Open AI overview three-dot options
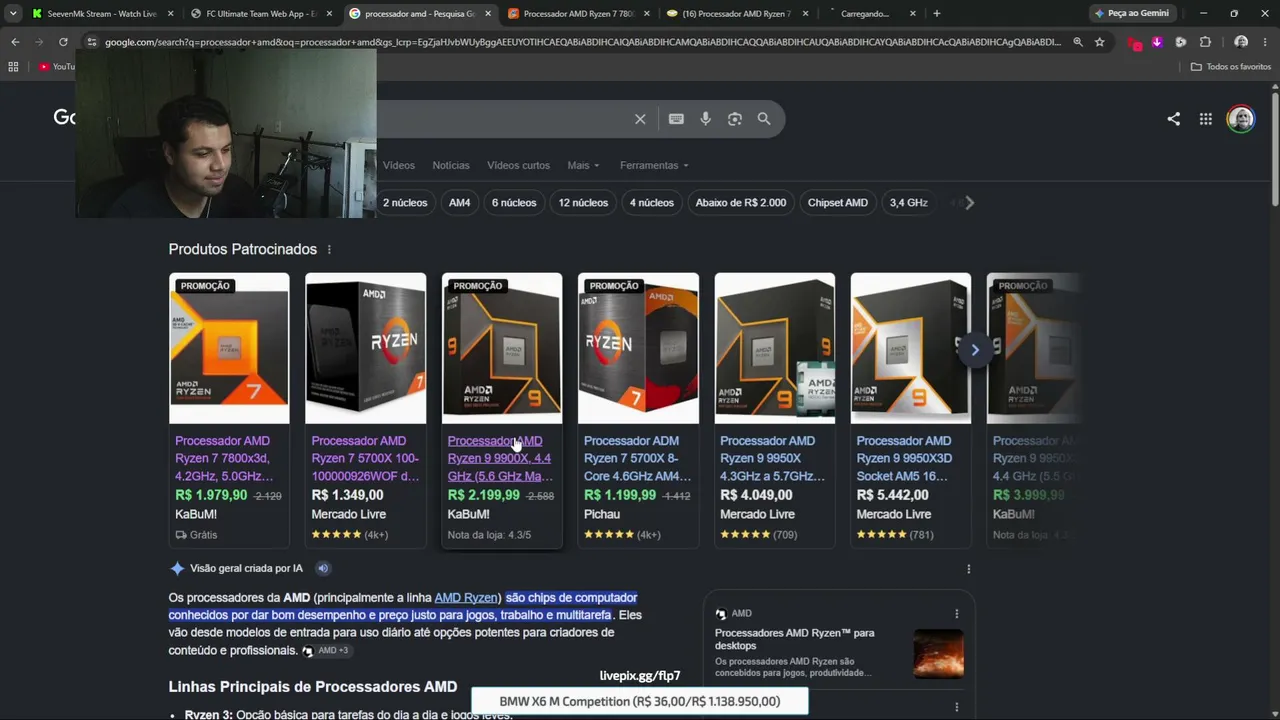The height and width of the screenshot is (720, 1280). click(x=968, y=569)
